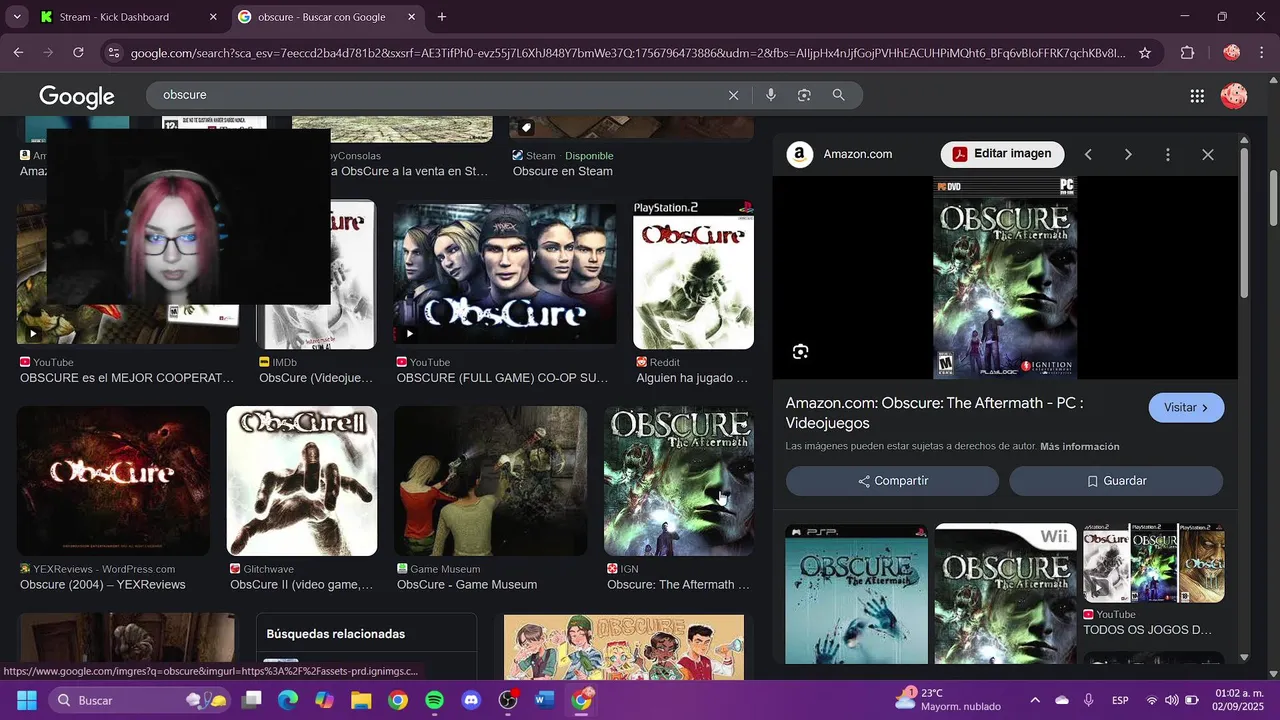Open Wii Obscure Aftermath related thumbnail
The width and height of the screenshot is (1280, 720).
(x=1006, y=594)
